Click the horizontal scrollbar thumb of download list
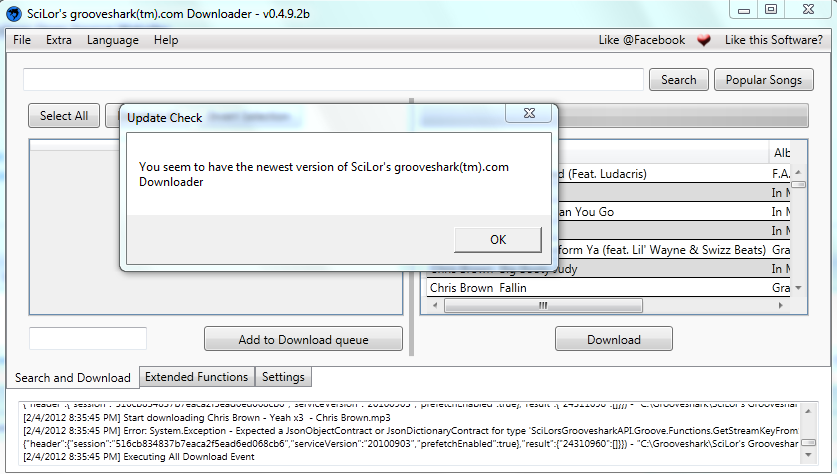 click(543, 305)
